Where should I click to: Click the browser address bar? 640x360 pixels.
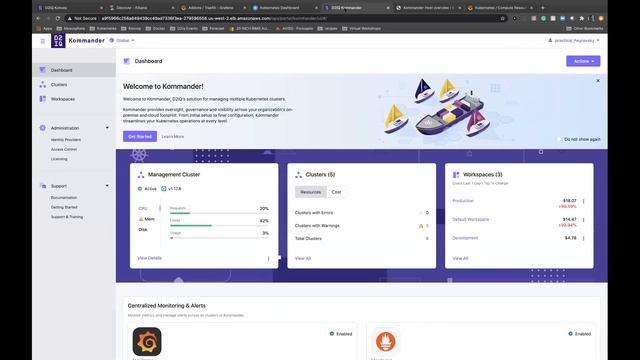point(286,18)
